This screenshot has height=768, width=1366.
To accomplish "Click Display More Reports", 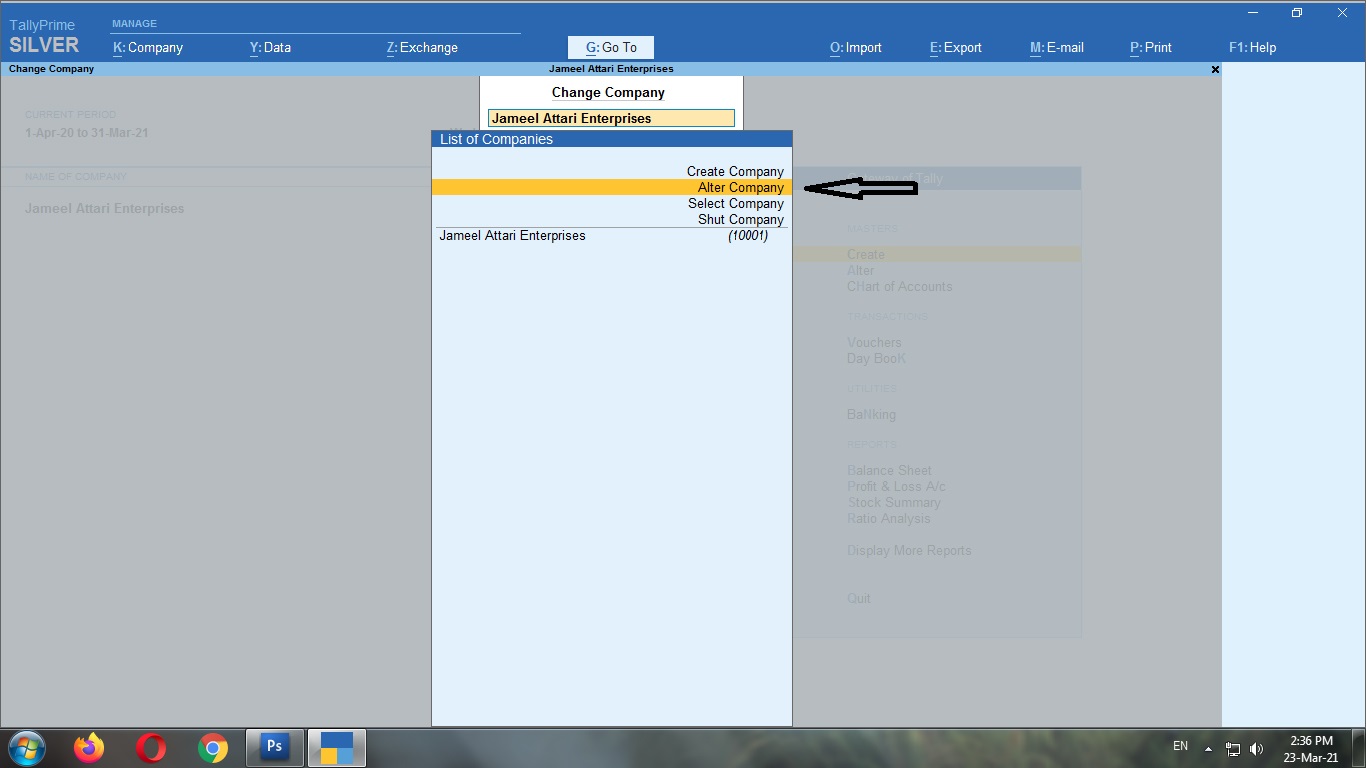I will (909, 550).
